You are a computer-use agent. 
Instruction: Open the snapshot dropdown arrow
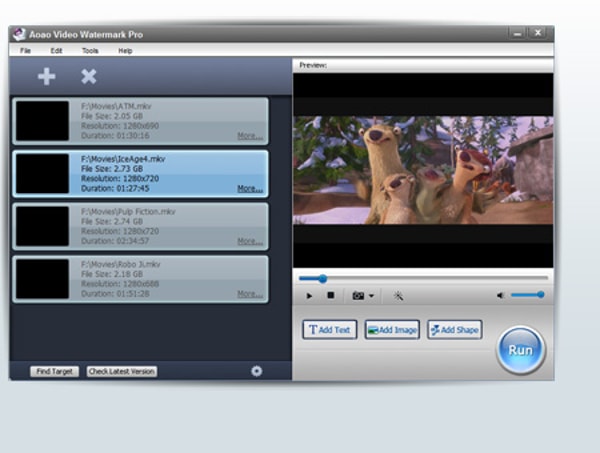[x=371, y=296]
